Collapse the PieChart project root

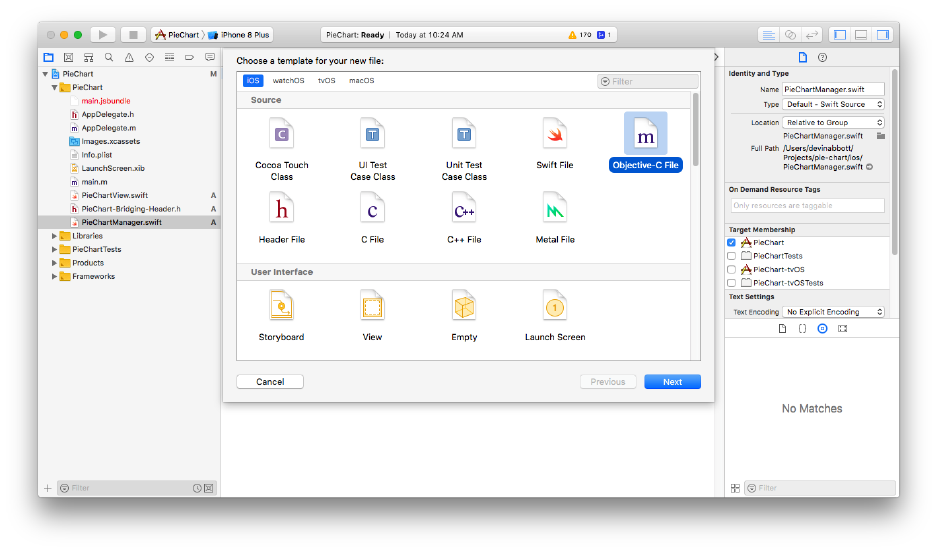point(45,74)
